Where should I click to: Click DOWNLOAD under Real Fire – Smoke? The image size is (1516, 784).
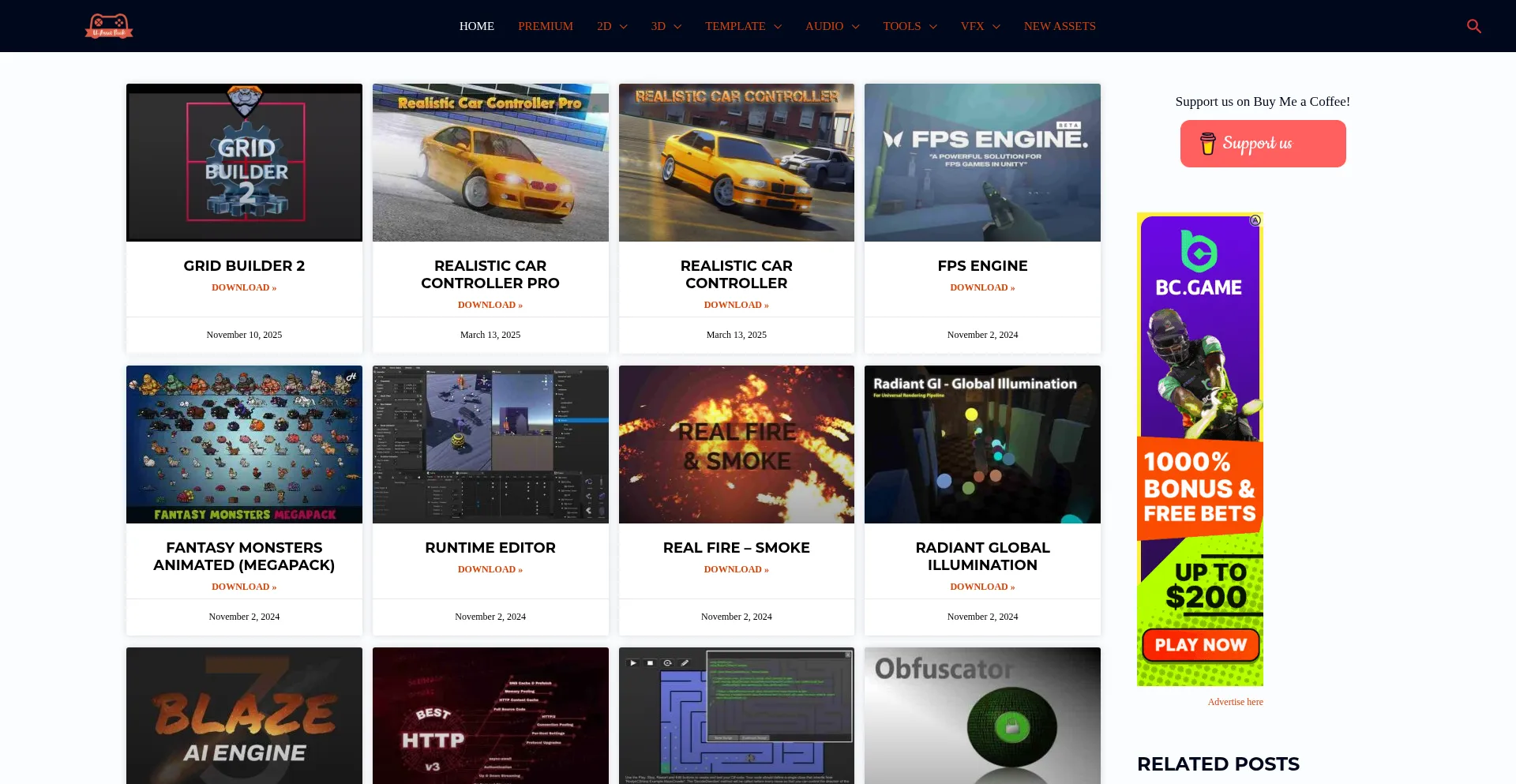pos(737,569)
